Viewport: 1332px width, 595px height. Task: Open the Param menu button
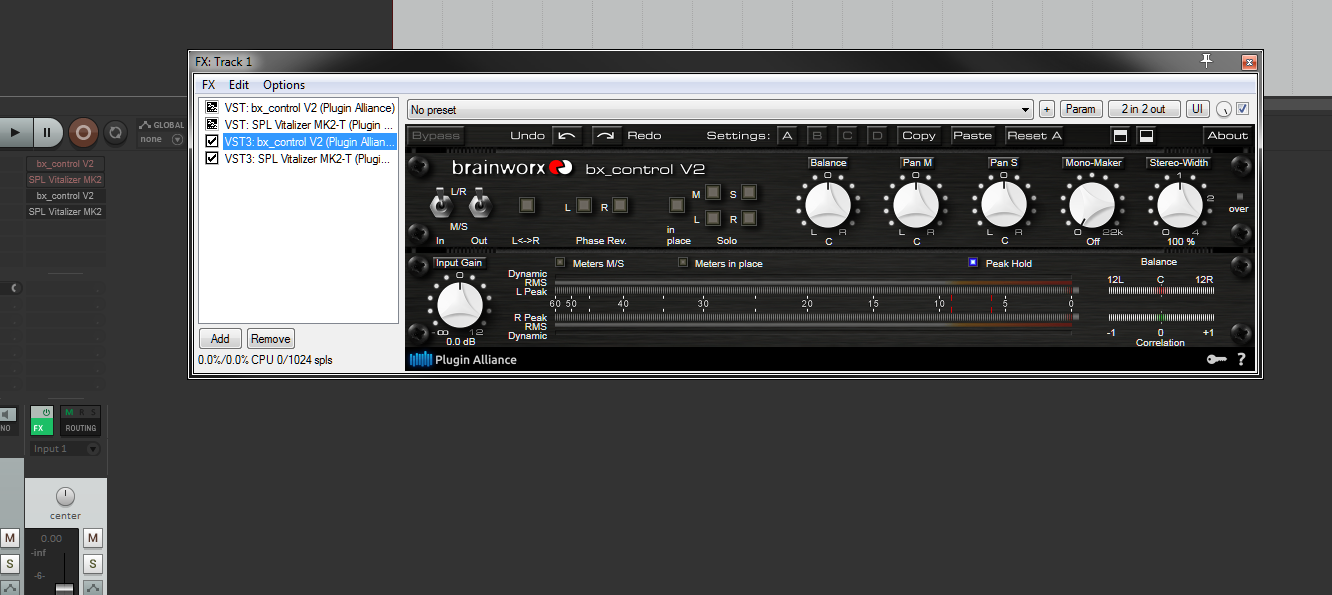pyautogui.click(x=1081, y=109)
